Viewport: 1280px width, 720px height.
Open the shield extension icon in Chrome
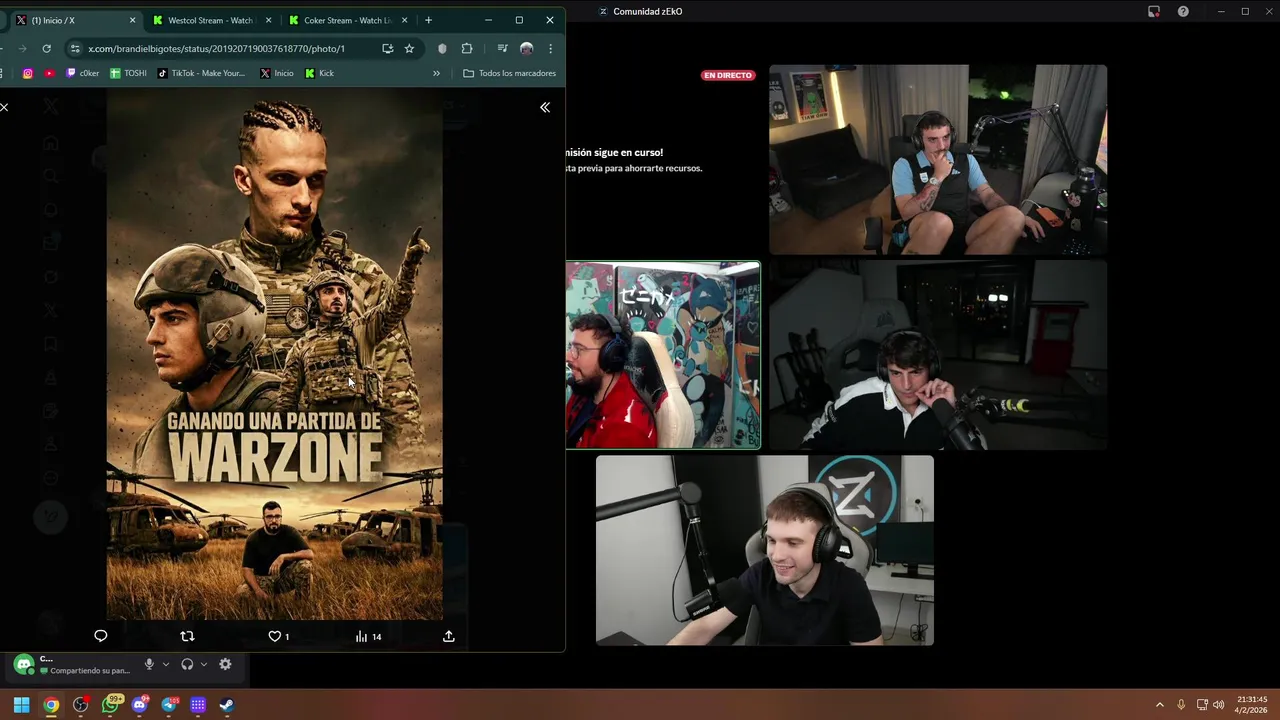[442, 48]
